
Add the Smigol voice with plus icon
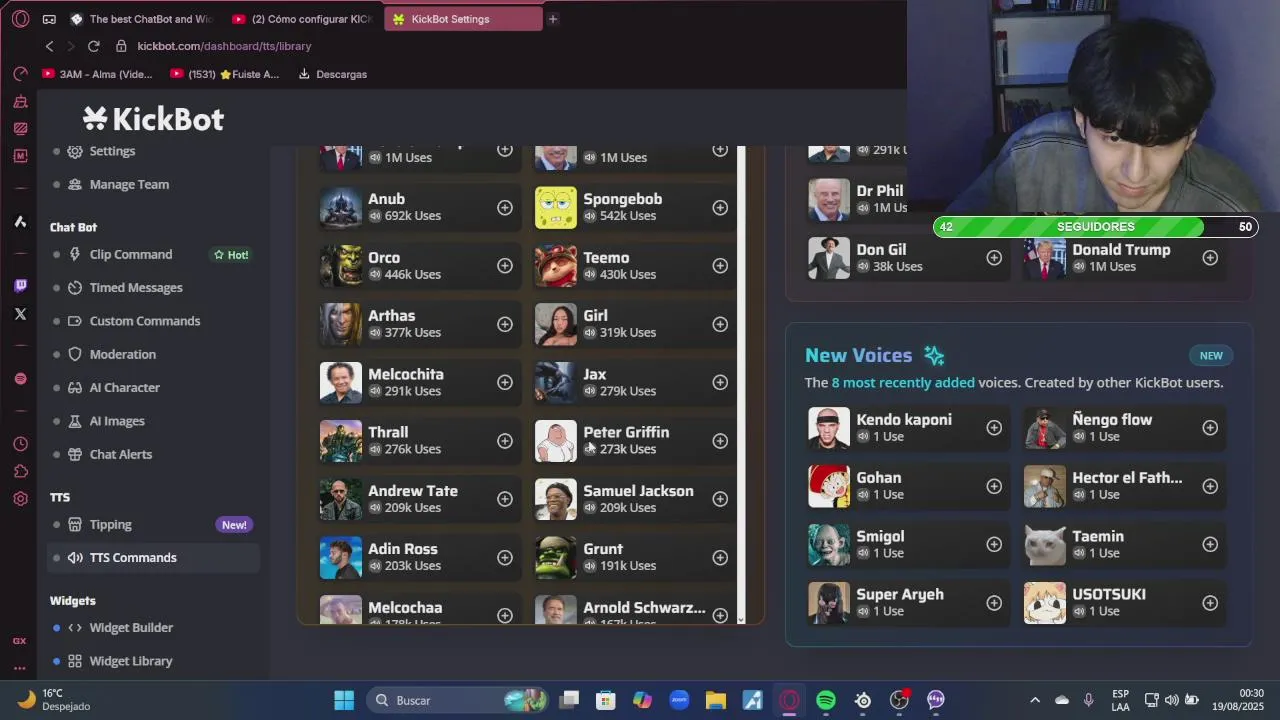[994, 544]
